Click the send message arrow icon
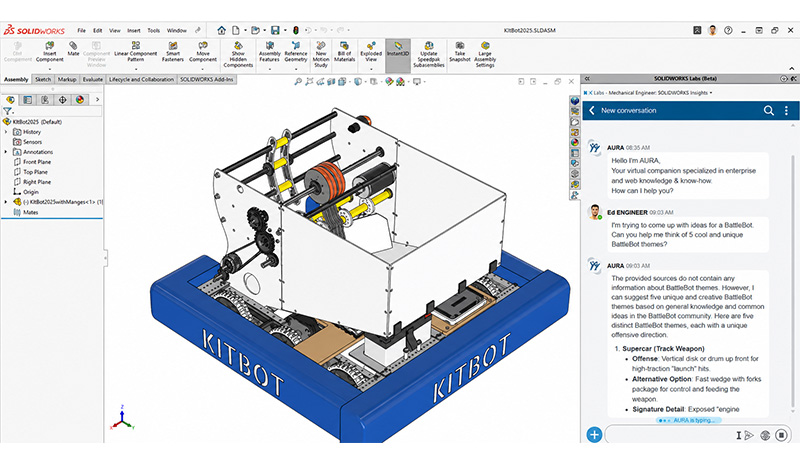800x464 pixels. pos(749,435)
